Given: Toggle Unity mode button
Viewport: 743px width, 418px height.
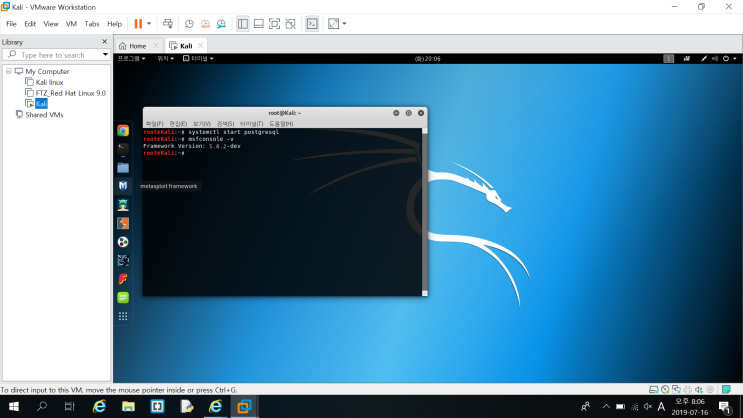Looking at the screenshot, I should click(290, 24).
